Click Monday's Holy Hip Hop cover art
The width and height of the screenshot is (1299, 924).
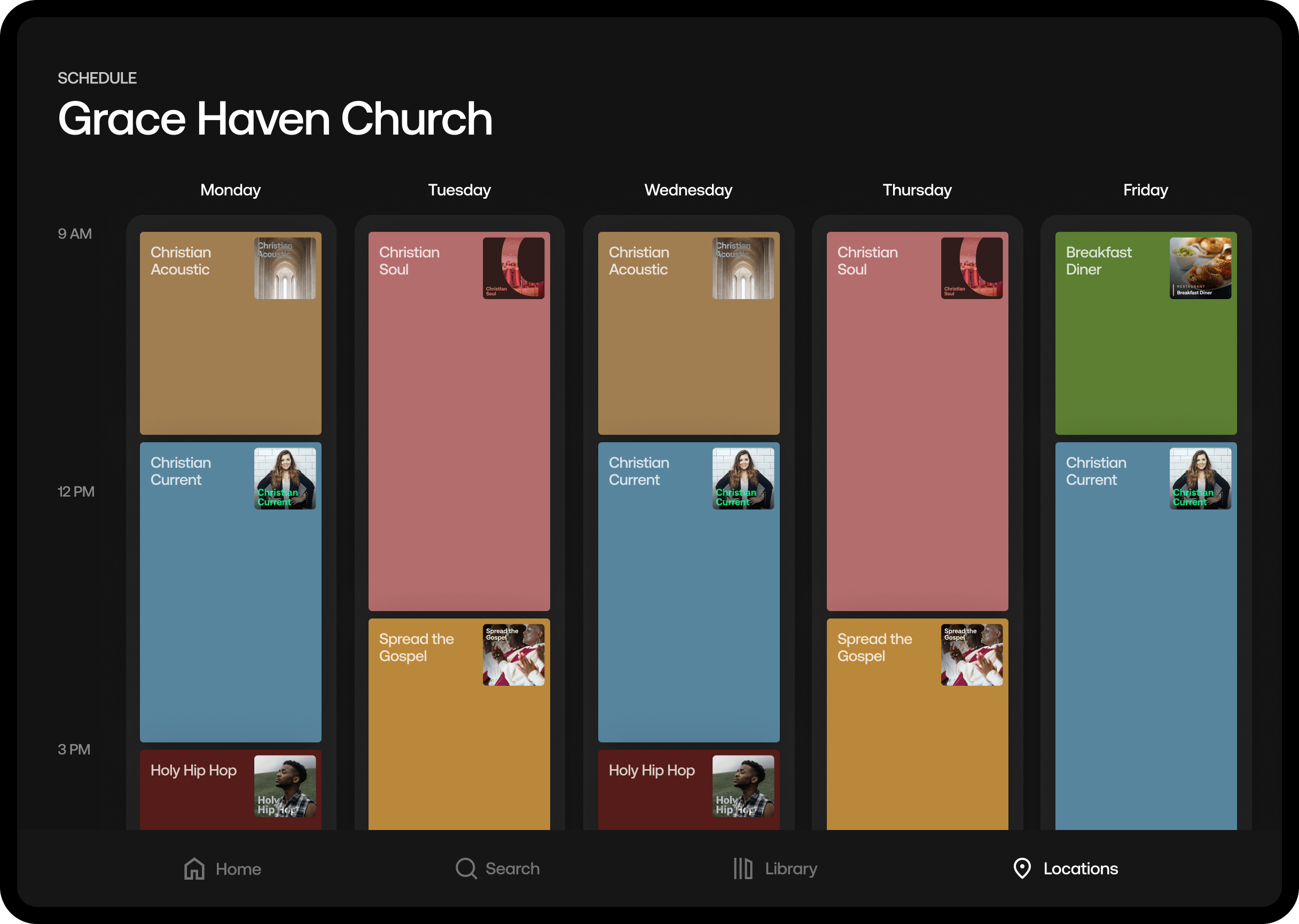285,786
